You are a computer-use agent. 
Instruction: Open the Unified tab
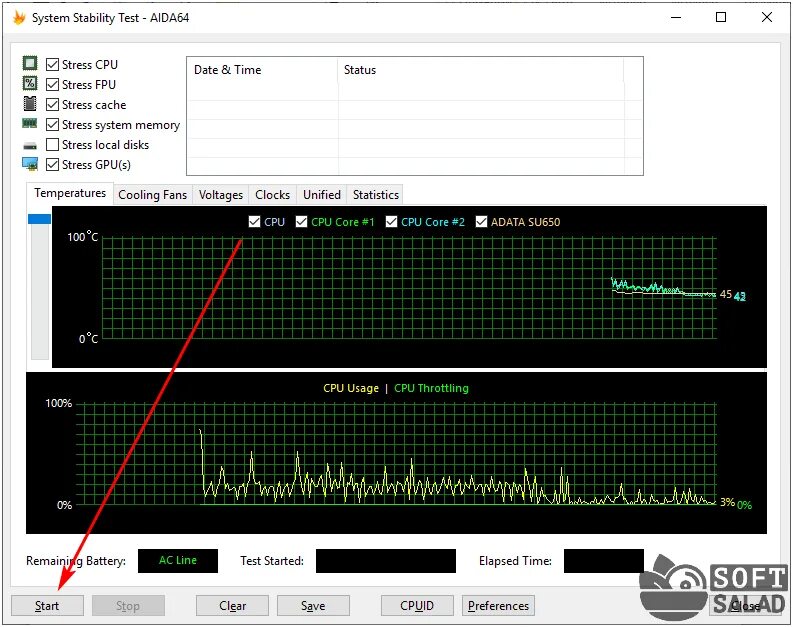(322, 195)
